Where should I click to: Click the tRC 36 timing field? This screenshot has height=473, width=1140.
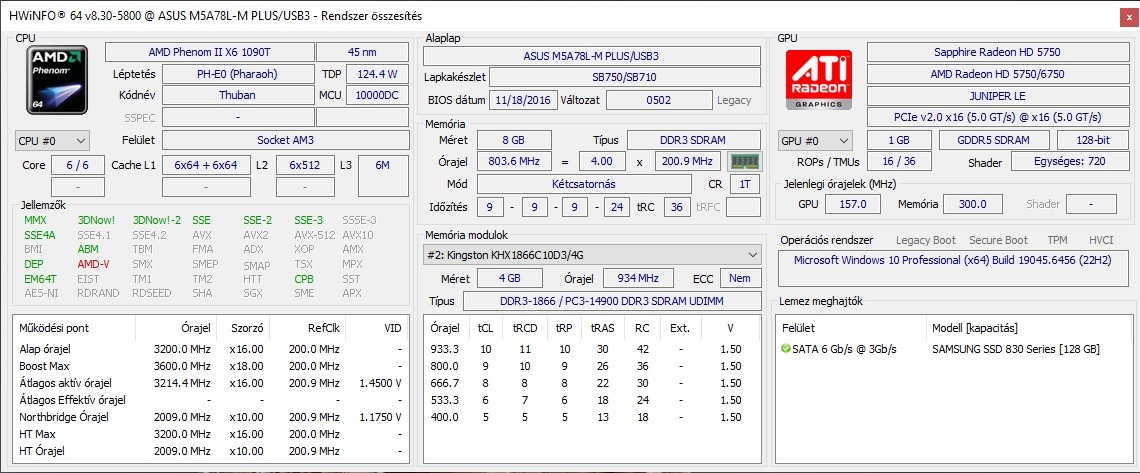tap(677, 207)
